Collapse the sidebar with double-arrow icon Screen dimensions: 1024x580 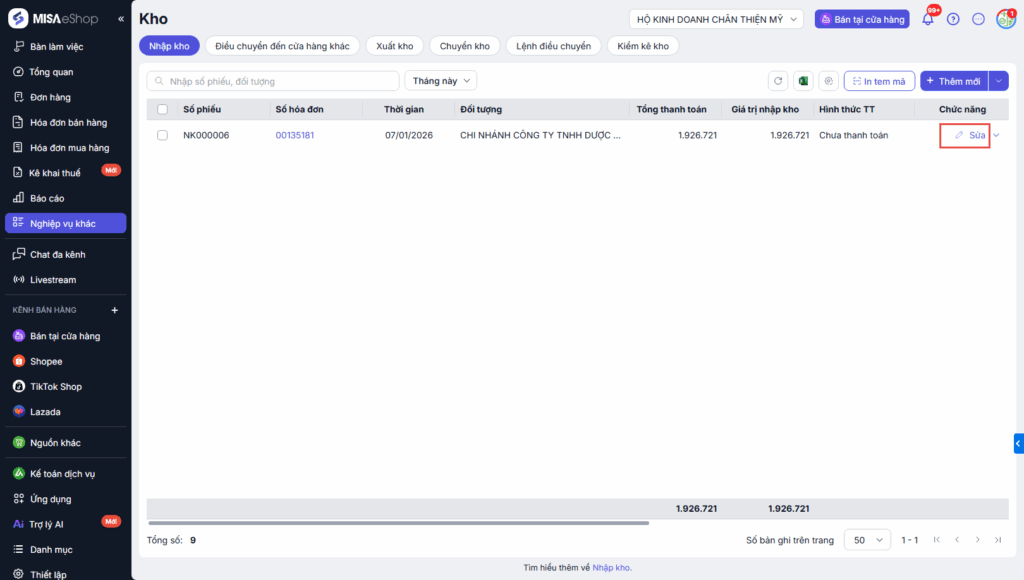coord(121,19)
